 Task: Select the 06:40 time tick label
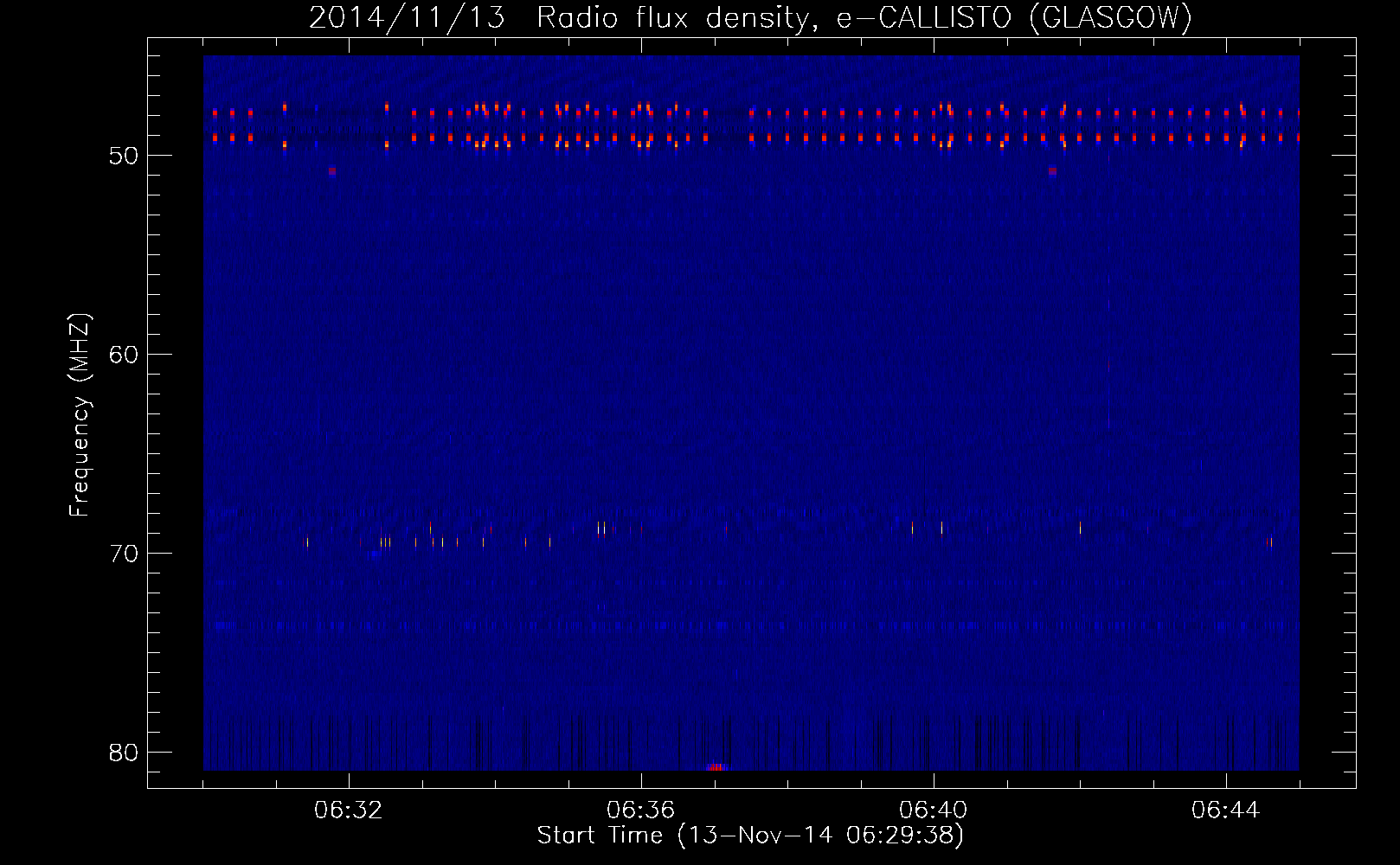[934, 811]
